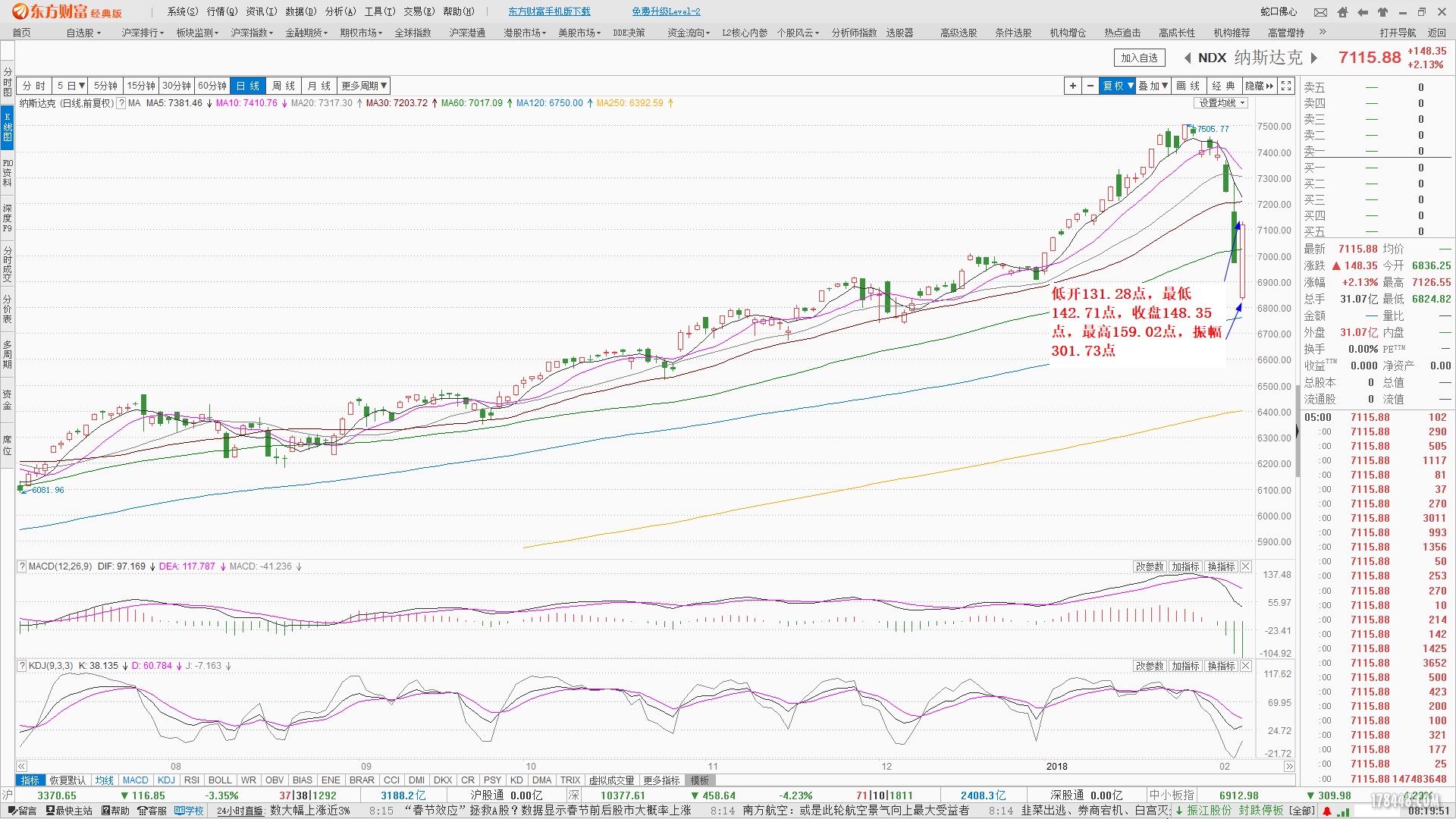Screen dimensions: 1456x819
Task: Open the 更多周期 dropdown
Action: (x=364, y=86)
